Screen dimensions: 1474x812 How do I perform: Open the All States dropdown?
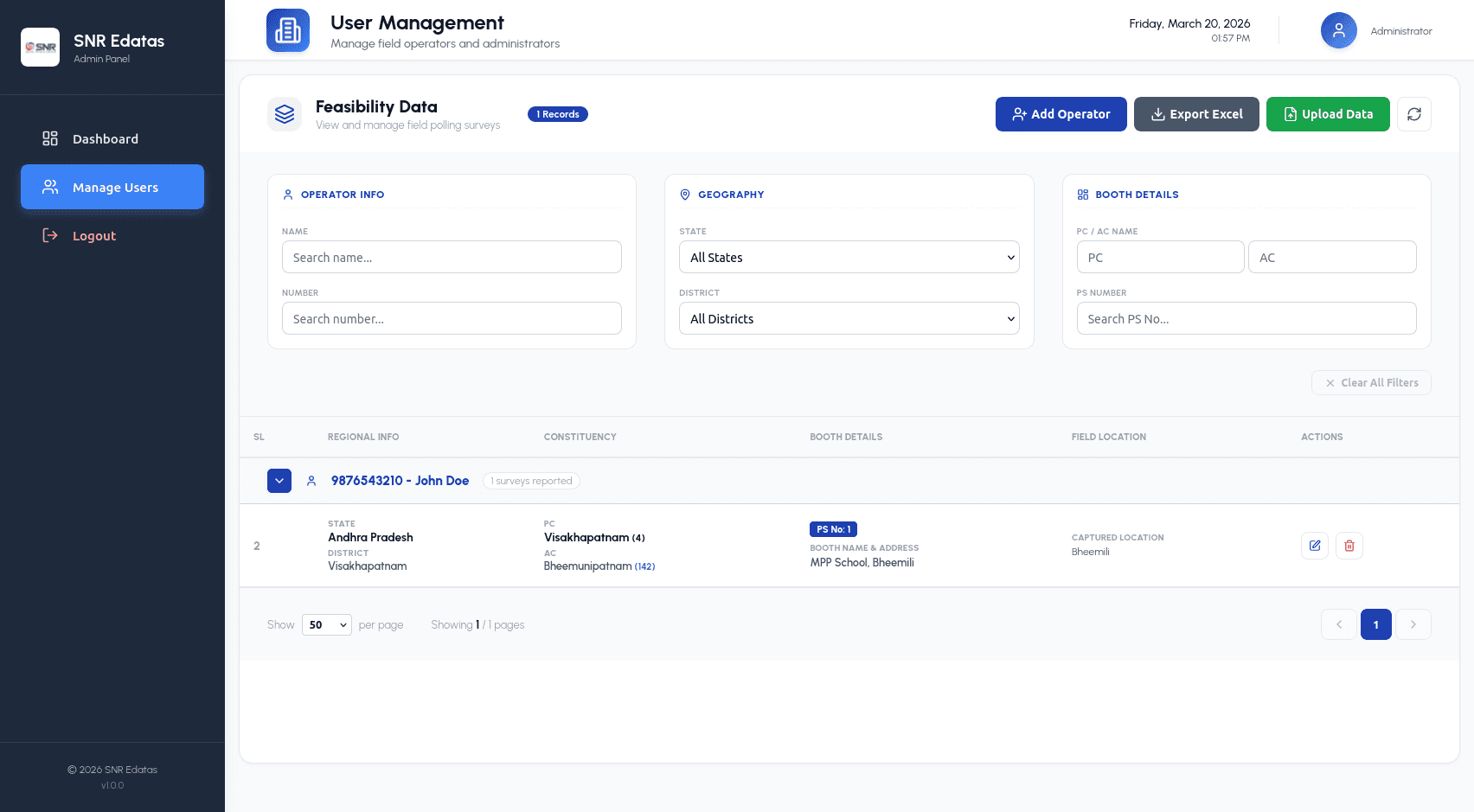849,257
